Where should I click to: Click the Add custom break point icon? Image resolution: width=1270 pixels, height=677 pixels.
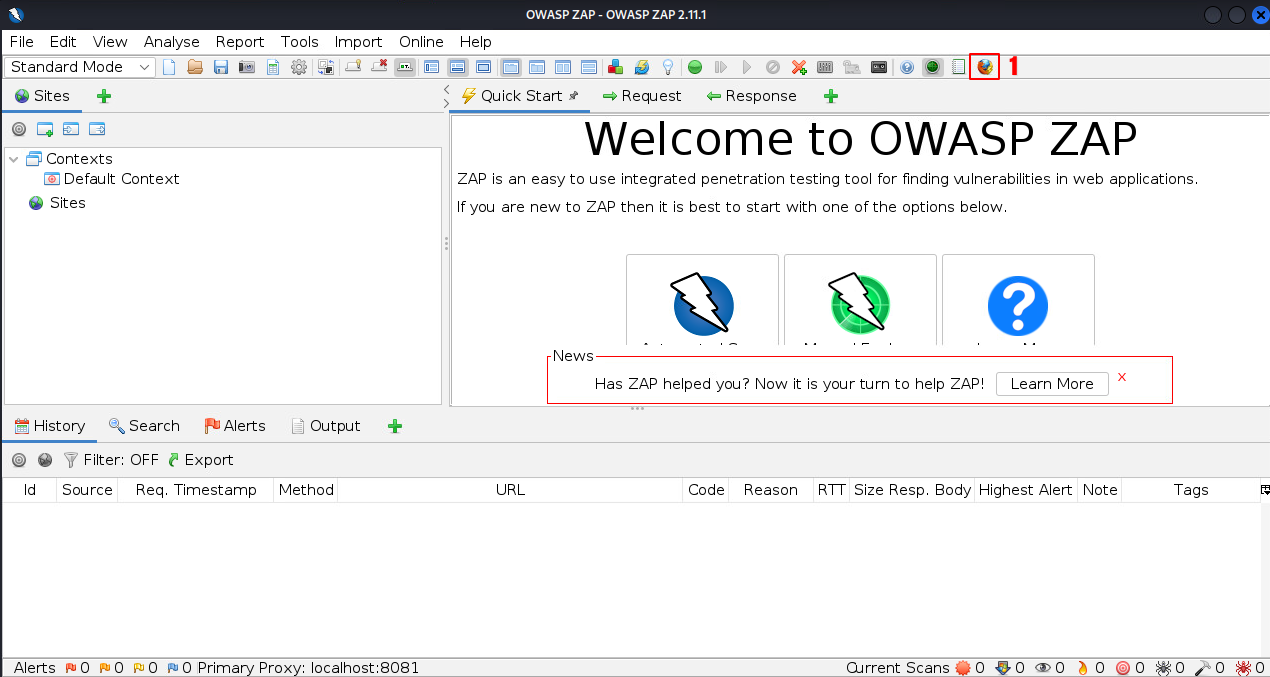(799, 67)
